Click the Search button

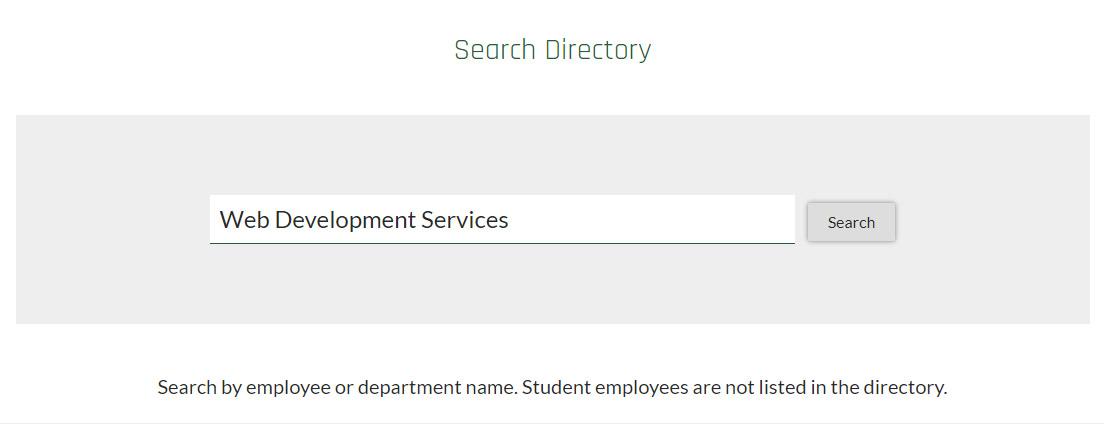[851, 222]
